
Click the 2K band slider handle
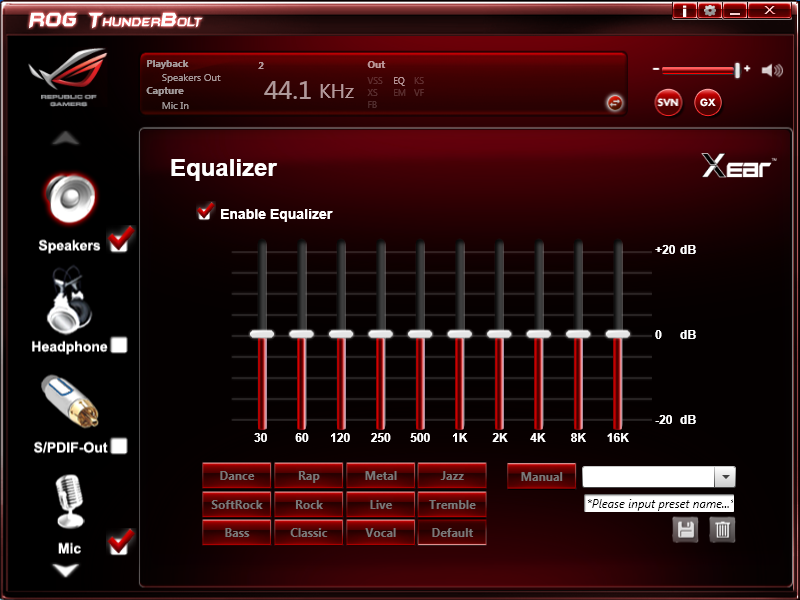coord(499,334)
